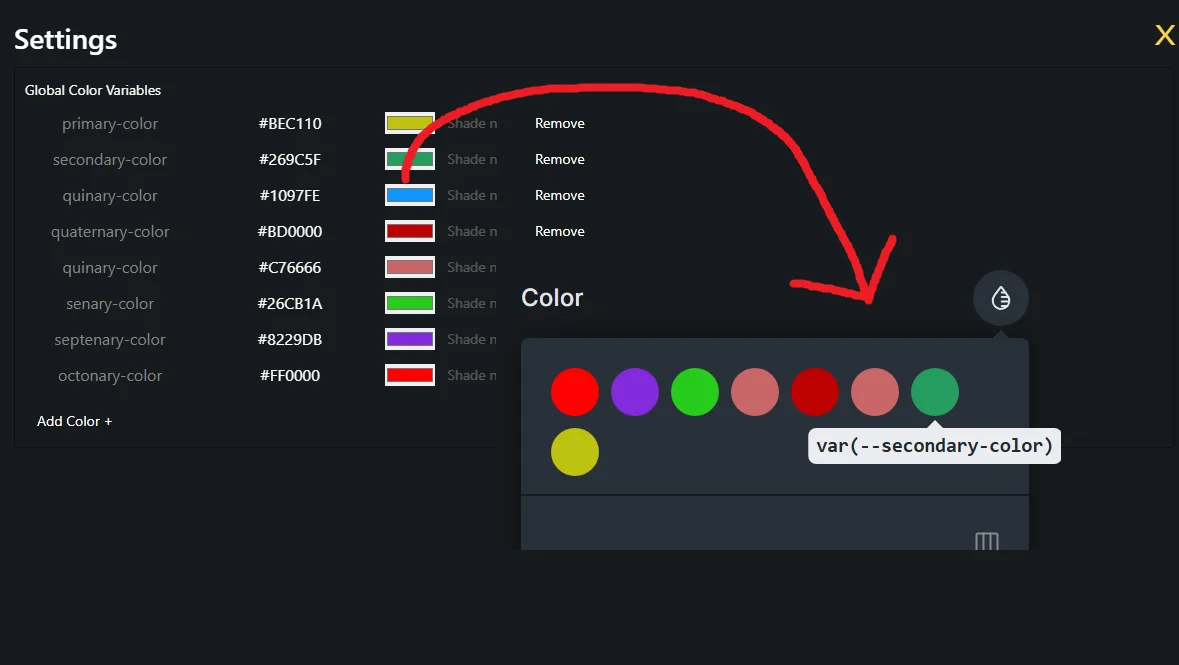Viewport: 1179px width, 665px height.
Task: Click the #BEC110 hex value field
Action: click(x=290, y=124)
